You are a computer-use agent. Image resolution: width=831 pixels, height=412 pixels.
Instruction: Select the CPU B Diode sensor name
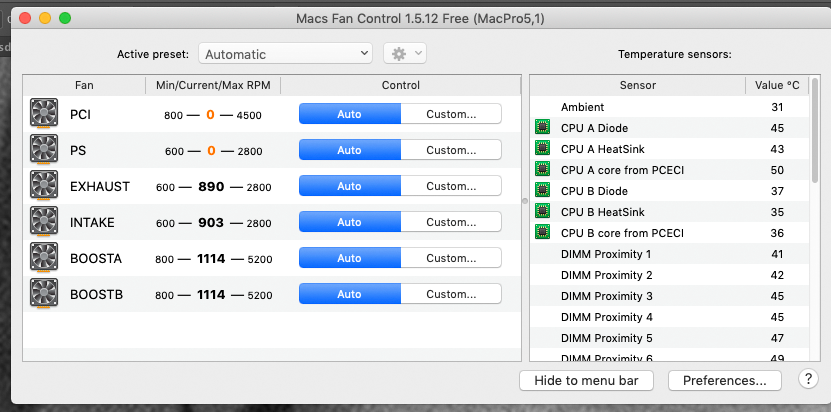tap(594, 191)
